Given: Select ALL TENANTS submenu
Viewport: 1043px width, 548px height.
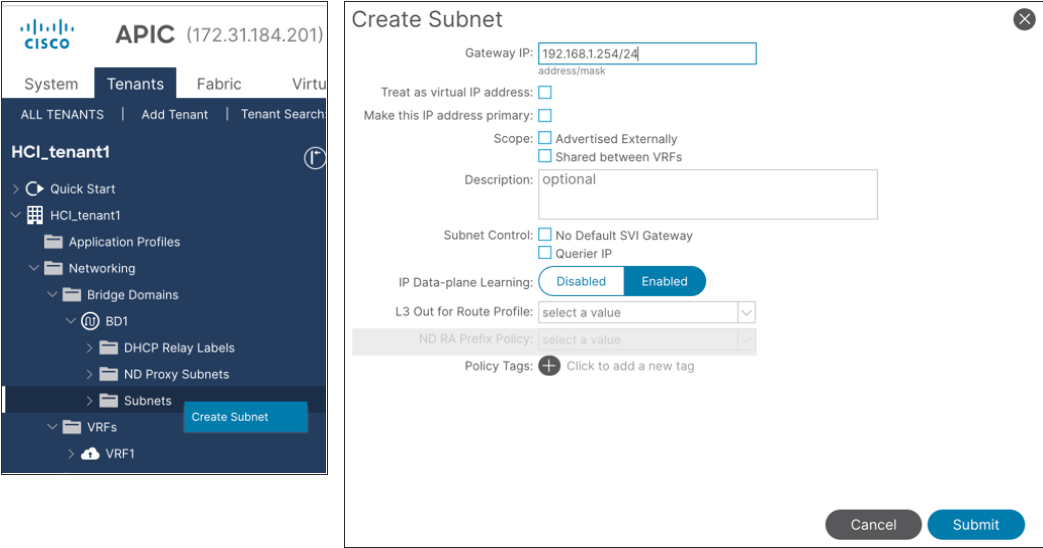Looking at the screenshot, I should pos(62,114).
